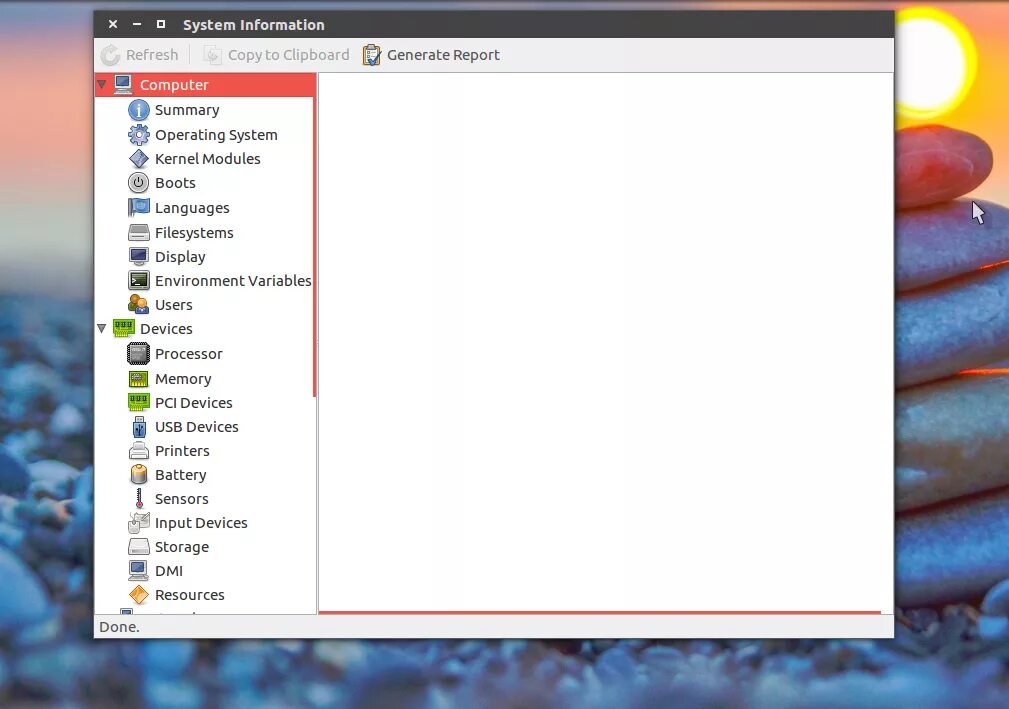Click the Processor chip icon
The width and height of the screenshot is (1009, 709).
tap(138, 354)
